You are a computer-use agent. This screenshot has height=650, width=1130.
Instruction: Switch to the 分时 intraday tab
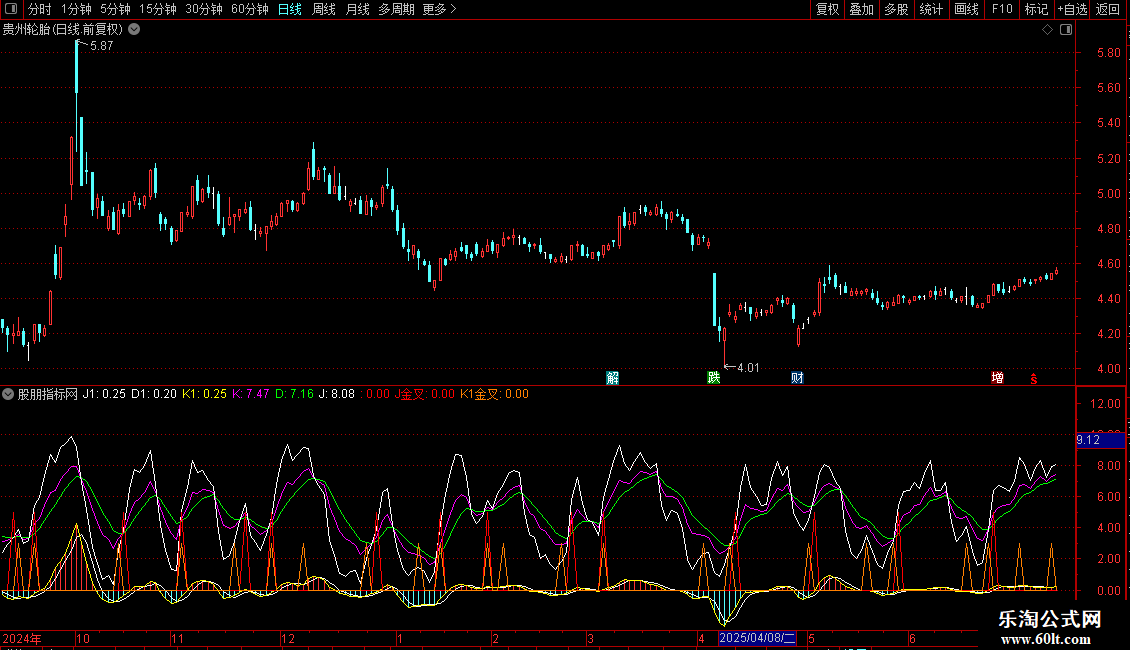pos(40,9)
